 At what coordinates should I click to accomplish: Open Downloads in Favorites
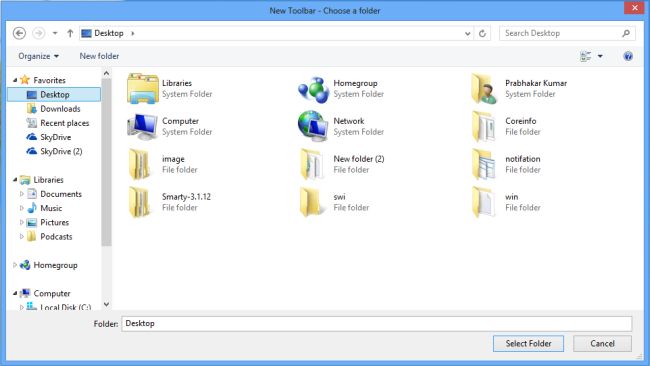tap(60, 109)
